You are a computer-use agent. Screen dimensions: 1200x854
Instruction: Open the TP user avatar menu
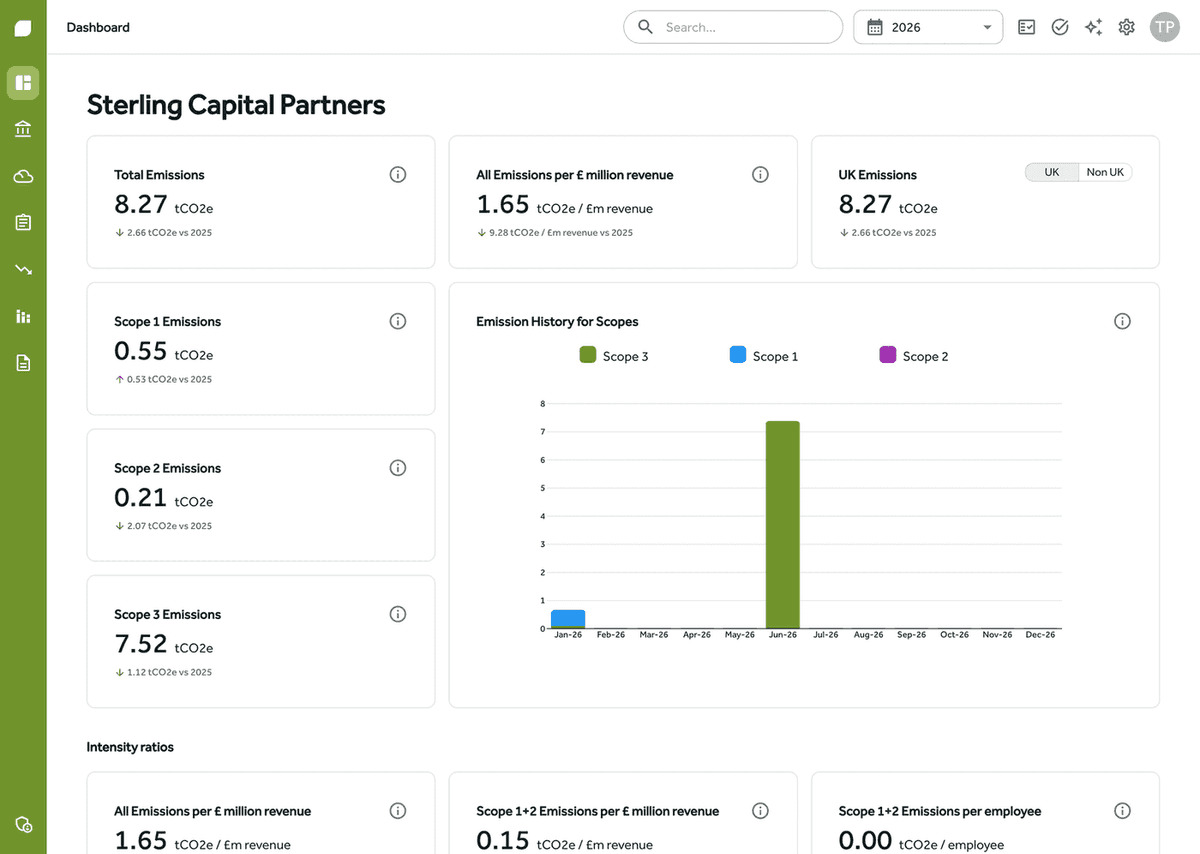pyautogui.click(x=1165, y=27)
